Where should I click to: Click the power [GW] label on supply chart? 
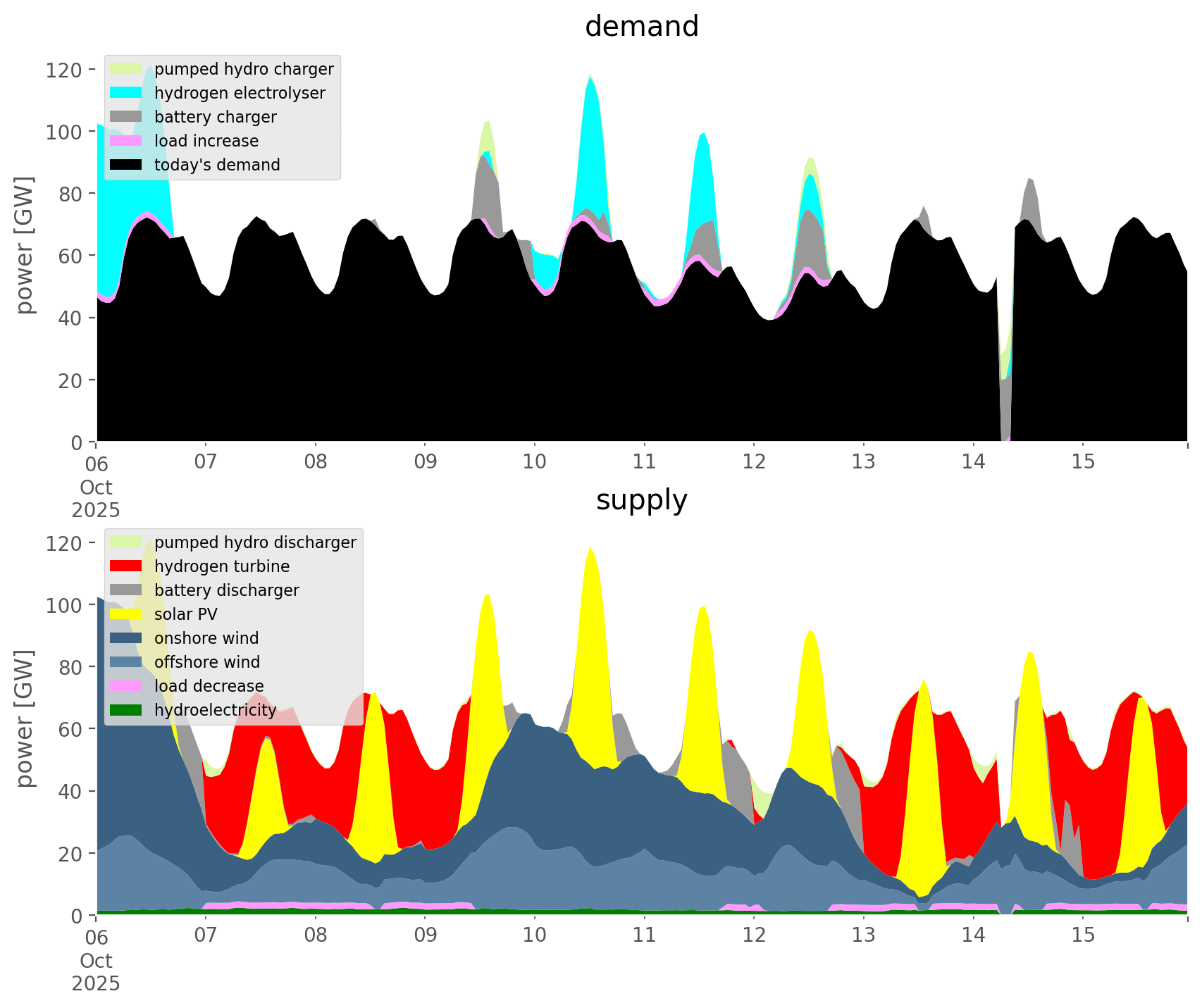[25, 718]
